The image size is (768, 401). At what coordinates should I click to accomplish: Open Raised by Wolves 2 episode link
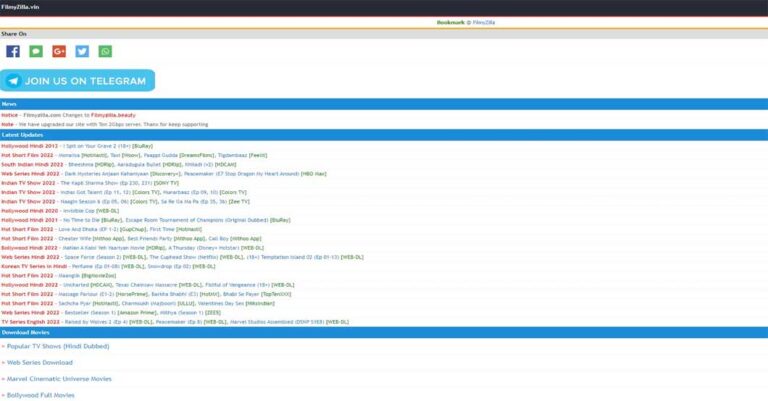click(96, 322)
